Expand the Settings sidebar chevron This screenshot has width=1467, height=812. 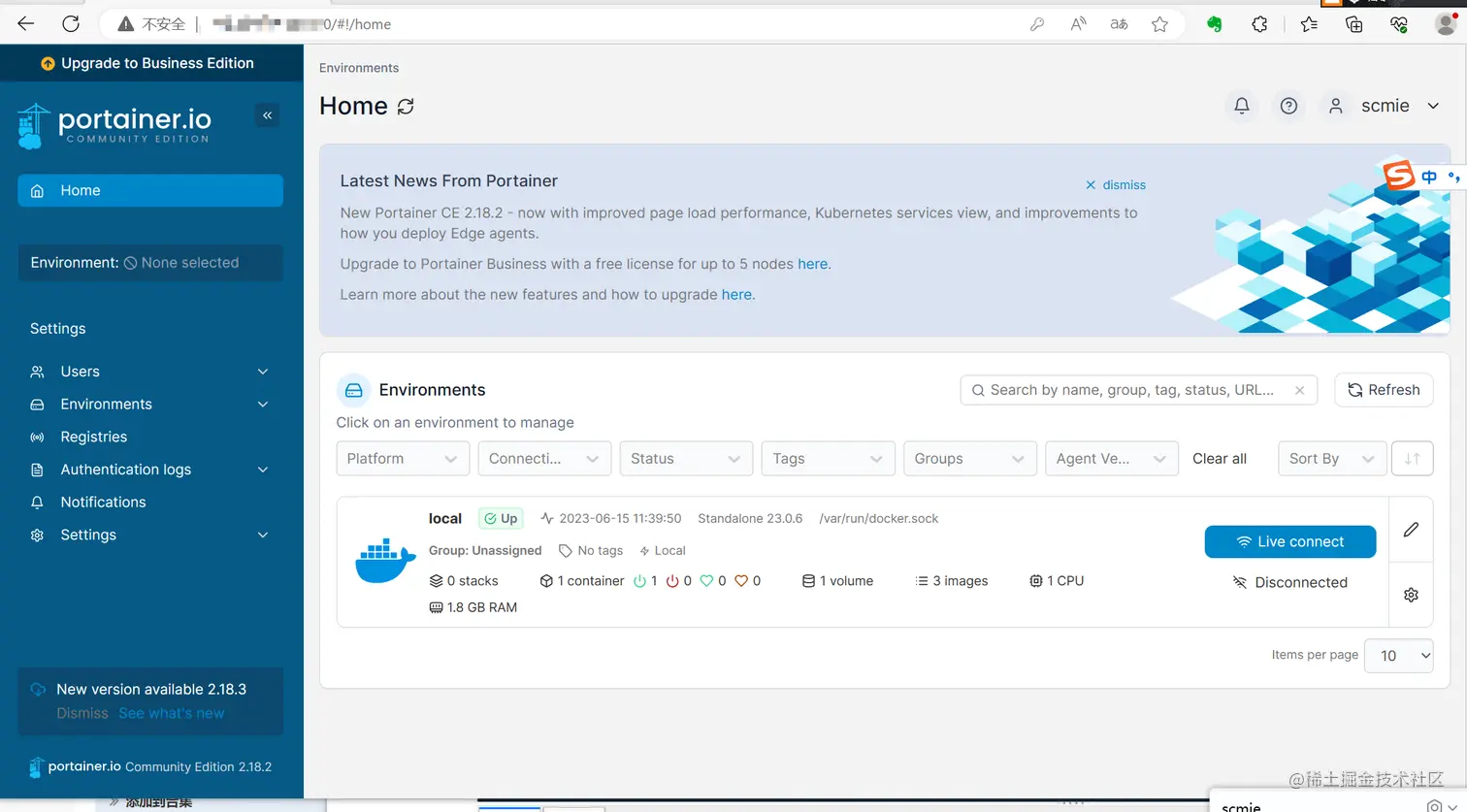(263, 535)
